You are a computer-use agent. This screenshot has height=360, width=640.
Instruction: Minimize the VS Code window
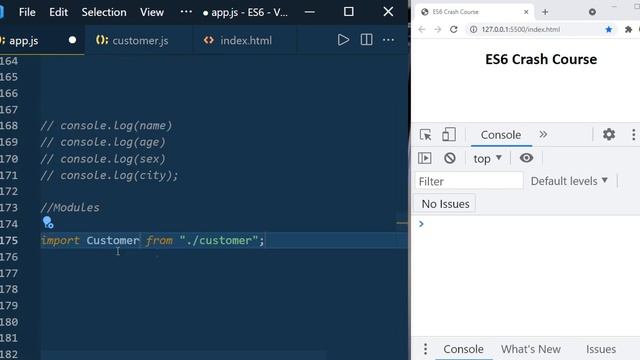[310, 12]
